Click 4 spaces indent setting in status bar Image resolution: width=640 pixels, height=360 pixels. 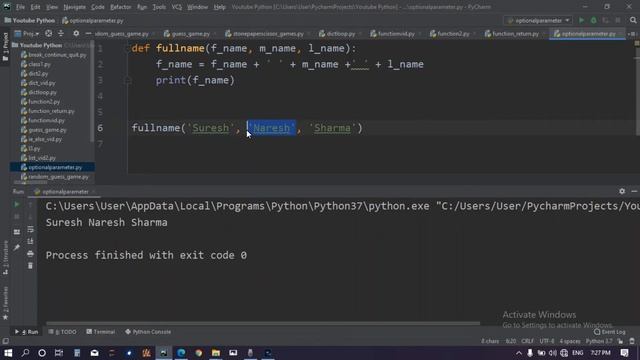tap(570, 341)
